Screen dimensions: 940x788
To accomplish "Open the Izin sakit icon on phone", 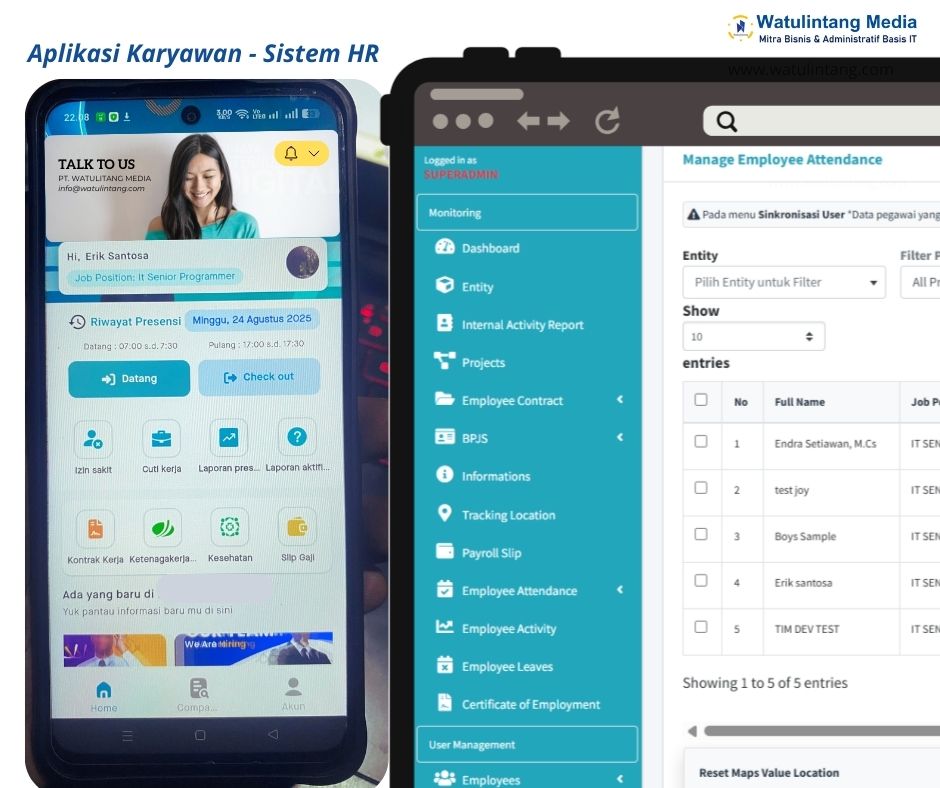I will tap(93, 439).
